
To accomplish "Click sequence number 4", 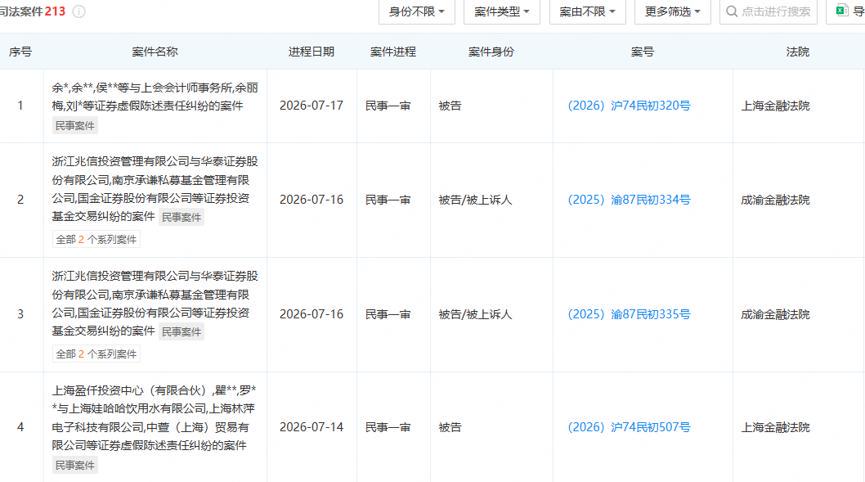I will pyautogui.click(x=20, y=427).
